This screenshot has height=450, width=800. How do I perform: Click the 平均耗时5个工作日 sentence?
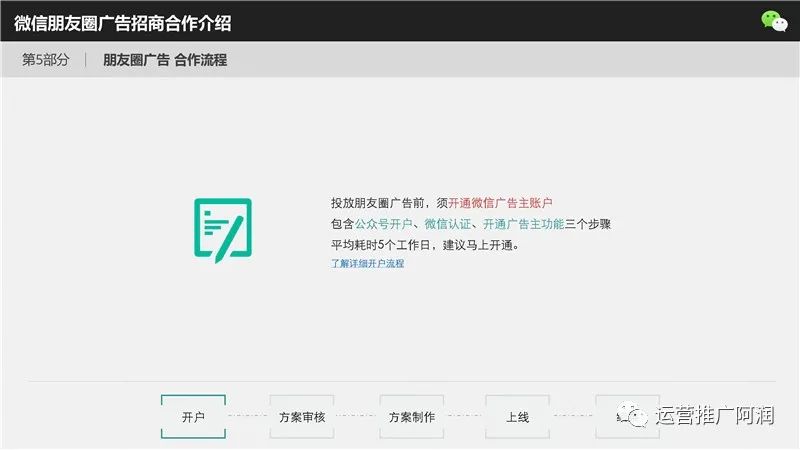(425, 245)
